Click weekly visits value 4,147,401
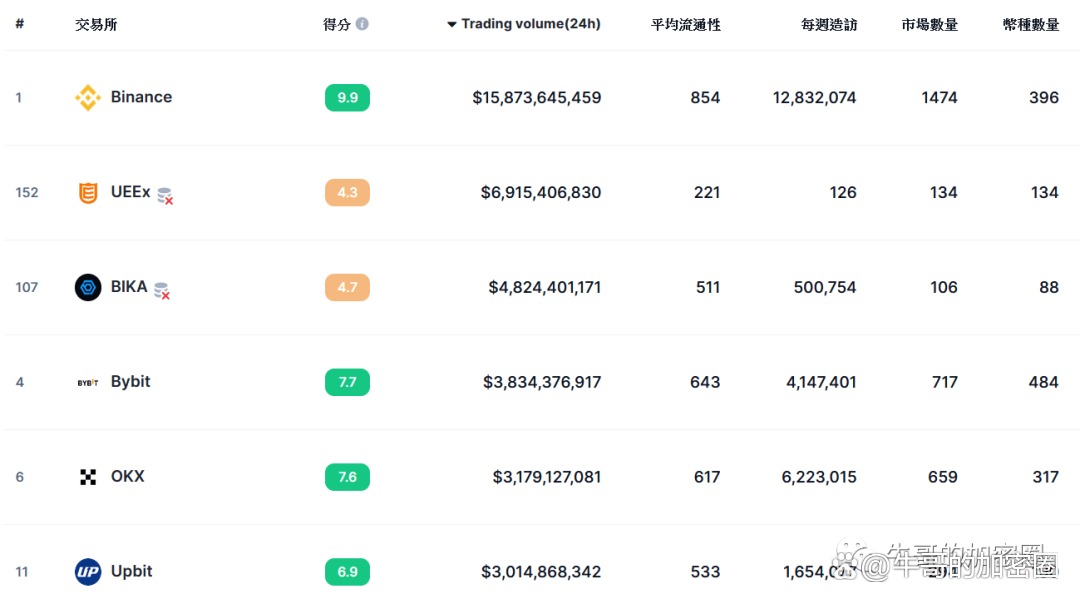 click(x=821, y=382)
